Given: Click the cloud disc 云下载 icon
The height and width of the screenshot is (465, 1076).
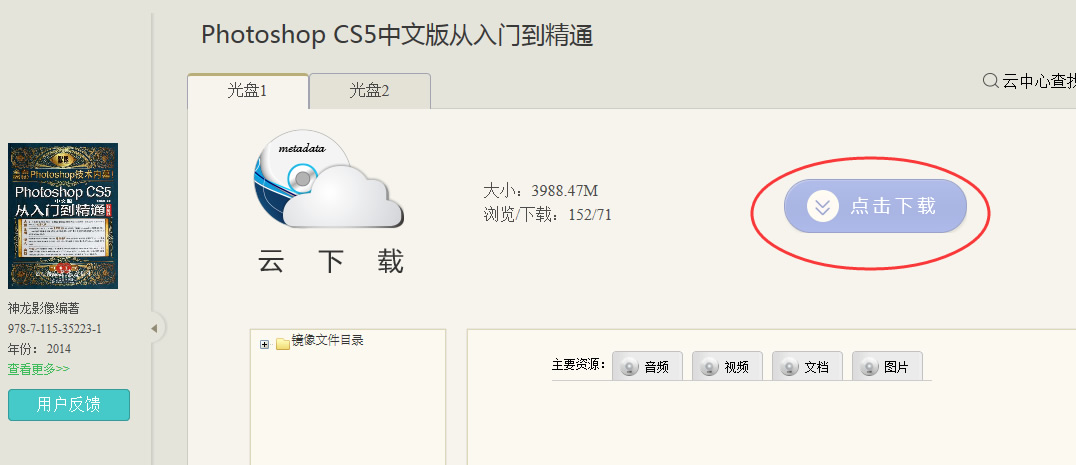Looking at the screenshot, I should pos(329,180).
